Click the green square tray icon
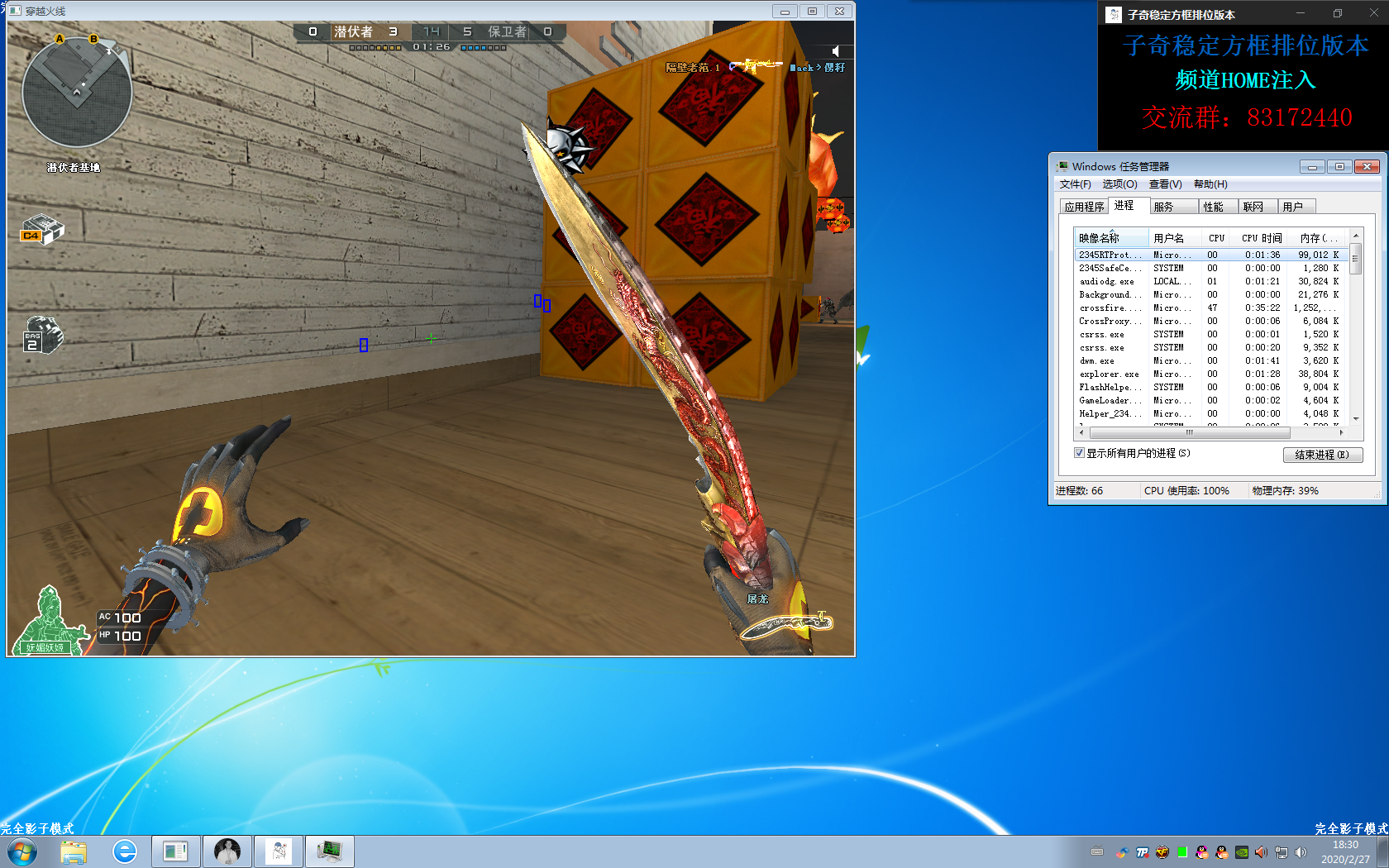This screenshot has width=1389, height=868. pyautogui.click(x=1182, y=852)
